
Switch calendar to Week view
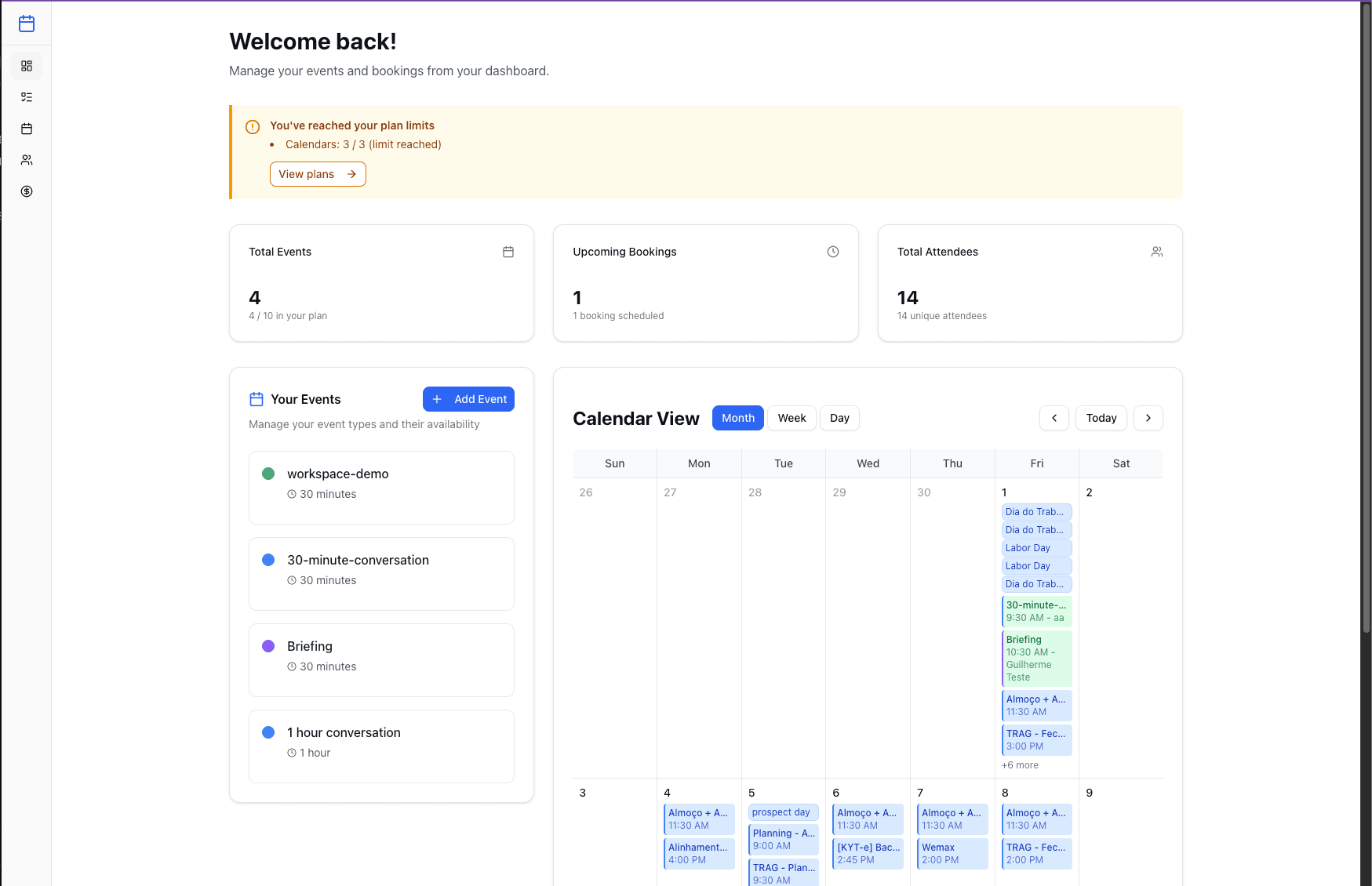[x=792, y=418]
